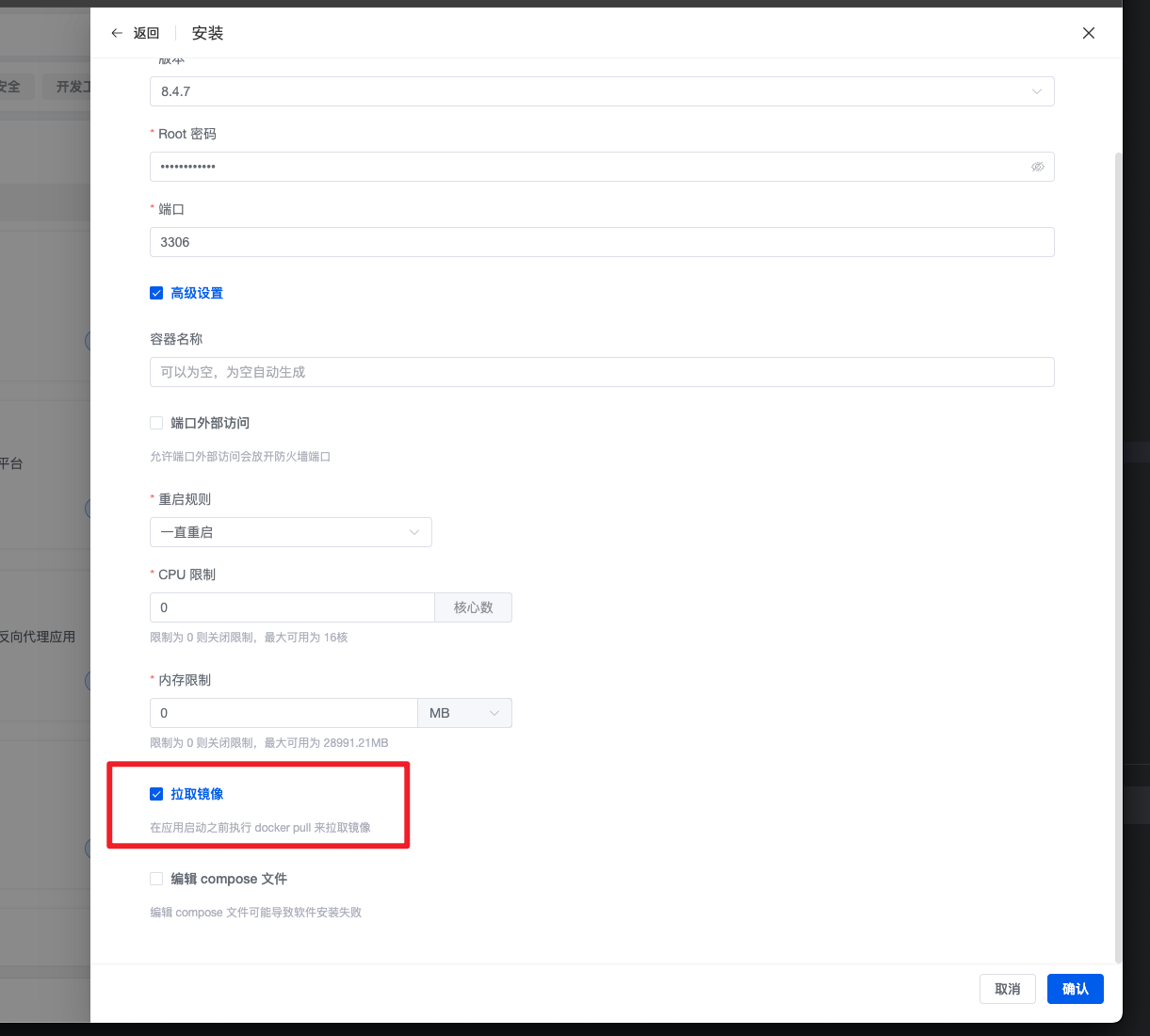Uncheck the 拉取镜像 checkbox

click(156, 794)
